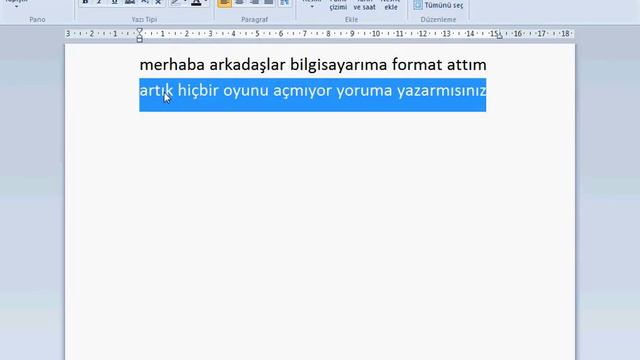
Task: Click the word "attım"
Action: click(x=467, y=64)
